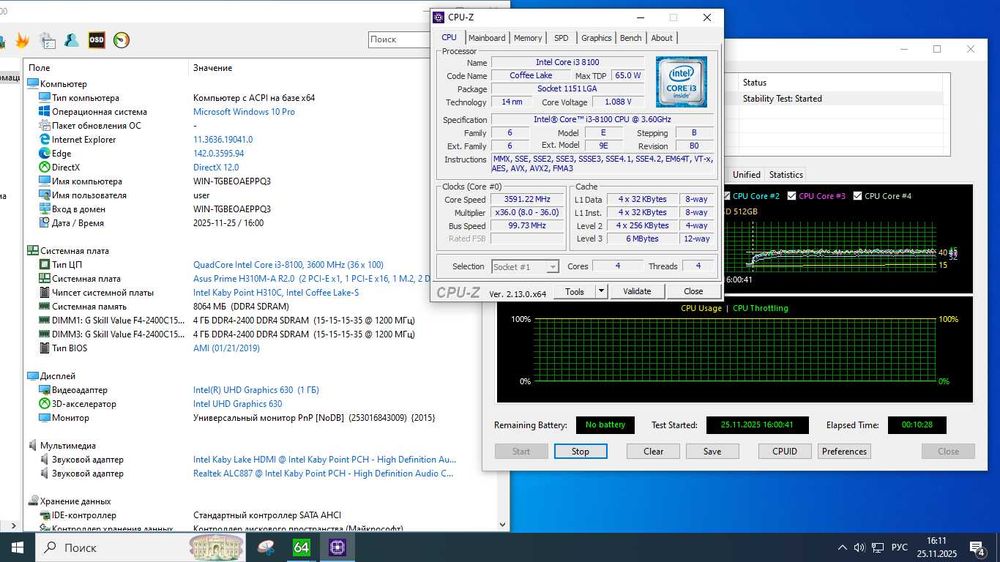Click the Поиск search field in AIDA64
This screenshot has width=1000, height=562.
click(399, 39)
